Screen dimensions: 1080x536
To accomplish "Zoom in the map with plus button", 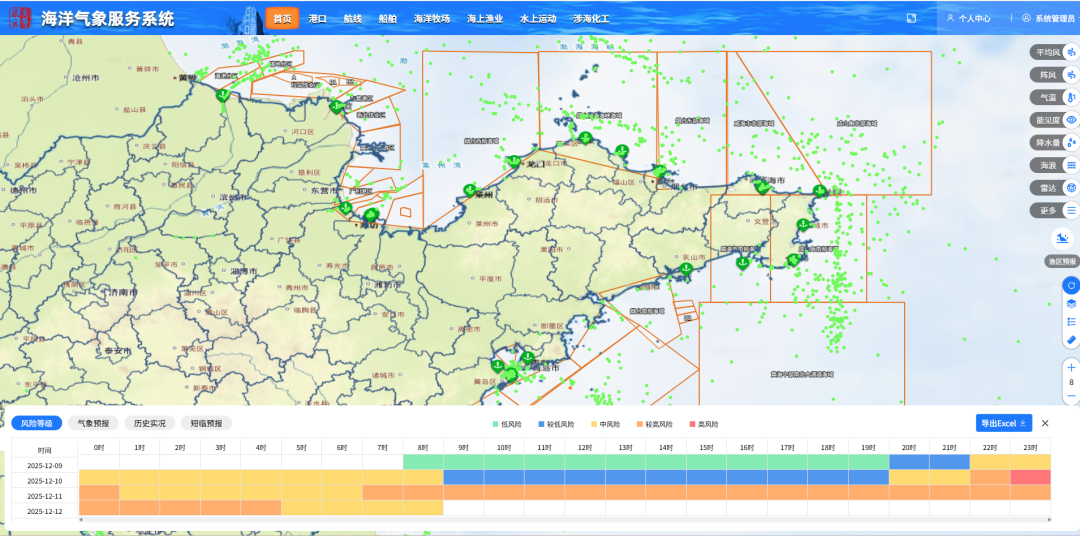I will (1071, 367).
